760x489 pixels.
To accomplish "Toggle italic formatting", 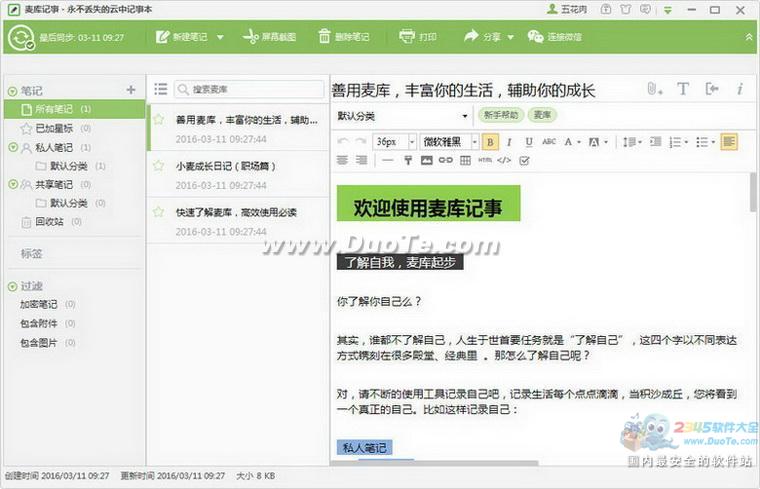I will 509,142.
